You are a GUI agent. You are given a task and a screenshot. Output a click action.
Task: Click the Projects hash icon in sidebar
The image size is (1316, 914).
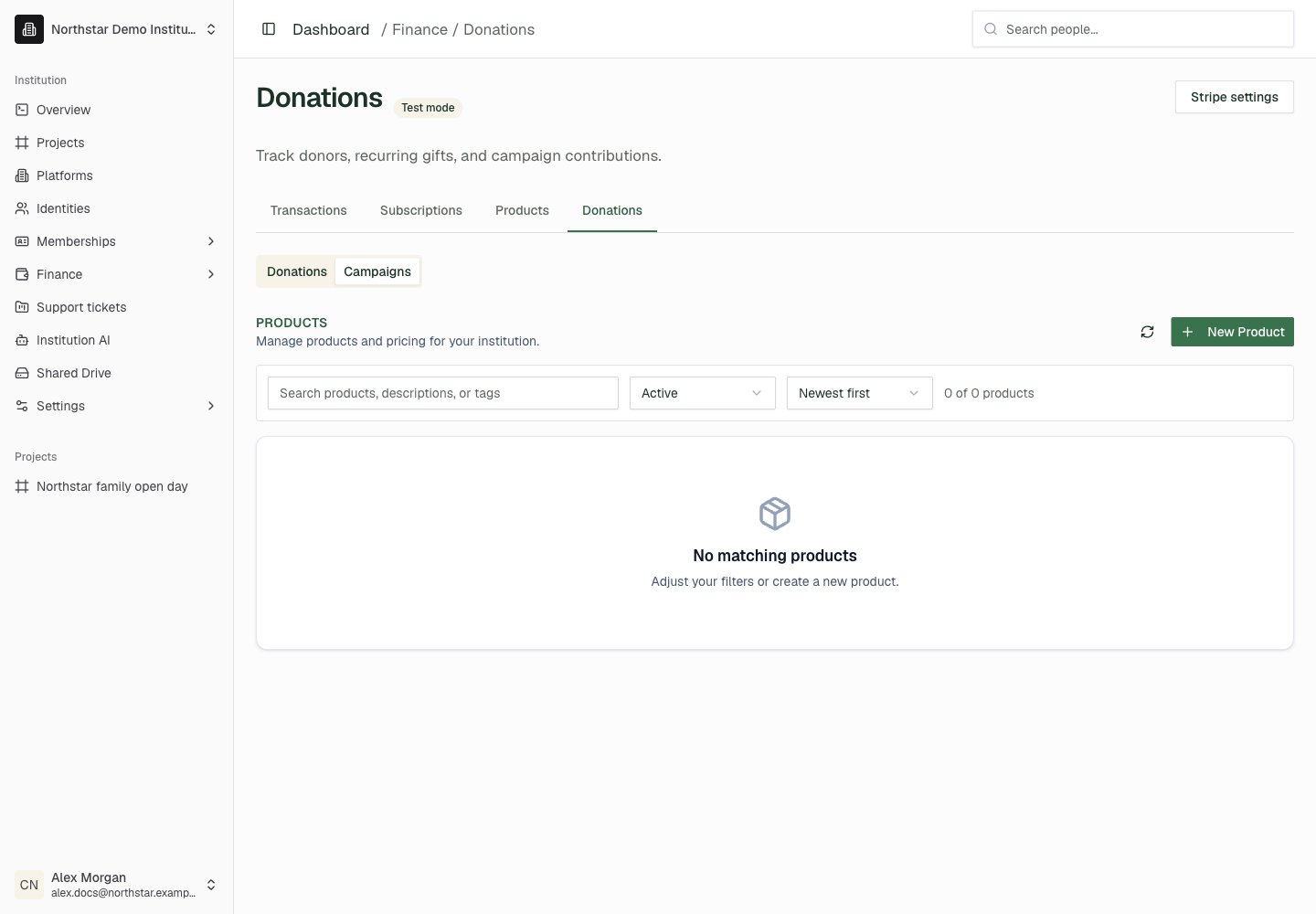pyautogui.click(x=22, y=143)
